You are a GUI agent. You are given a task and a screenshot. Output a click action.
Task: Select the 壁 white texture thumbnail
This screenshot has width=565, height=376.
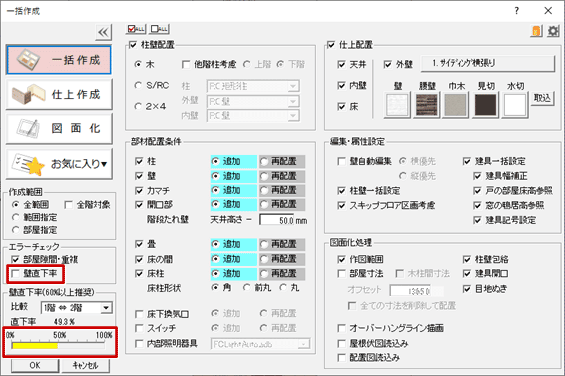pos(397,105)
